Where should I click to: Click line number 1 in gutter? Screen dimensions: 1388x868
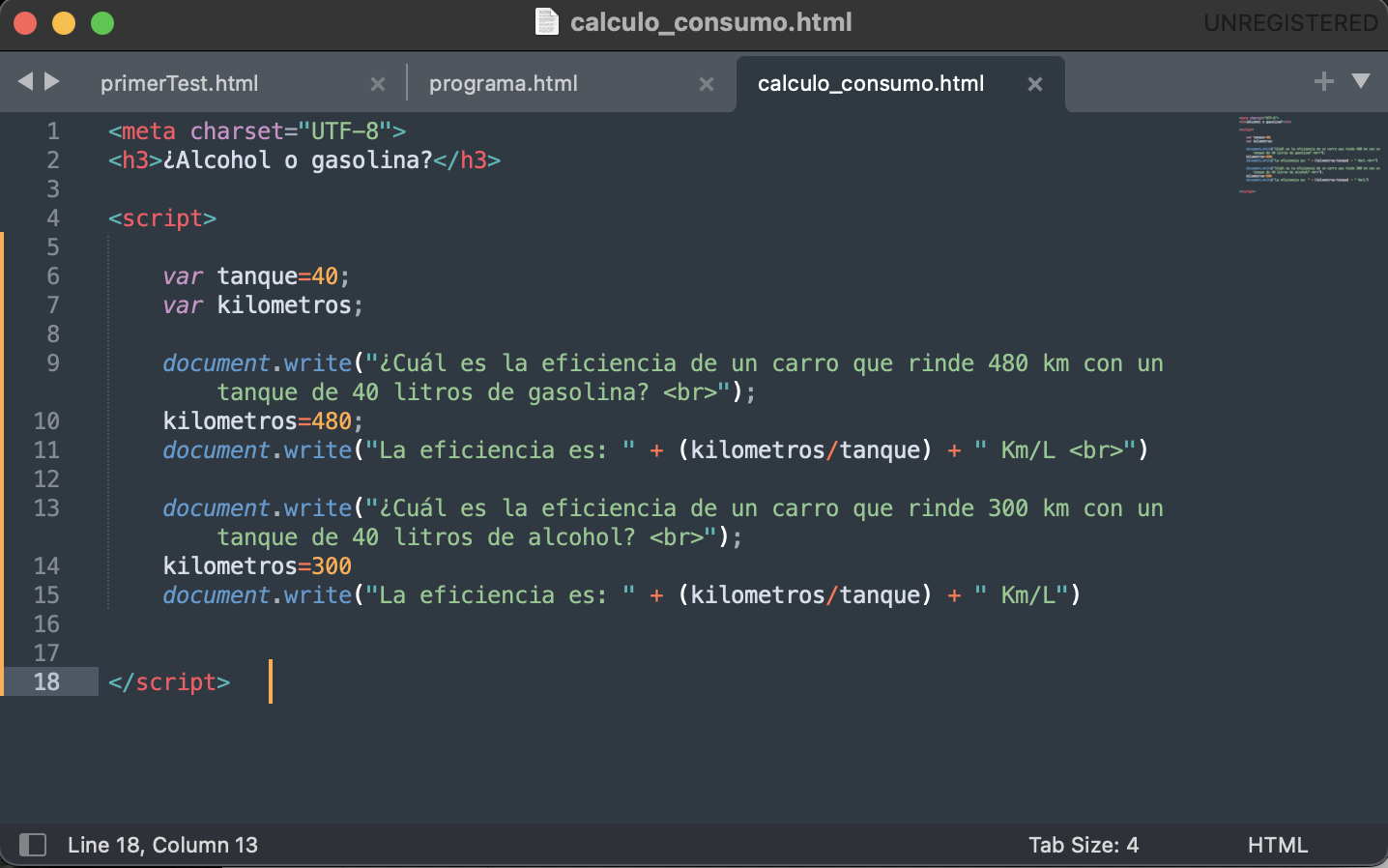tap(53, 131)
